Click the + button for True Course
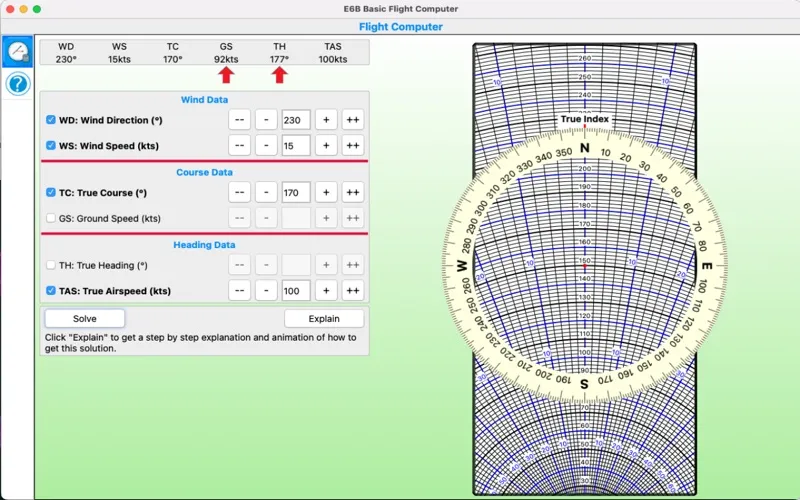Image resolution: width=800 pixels, height=500 pixels. click(x=326, y=192)
